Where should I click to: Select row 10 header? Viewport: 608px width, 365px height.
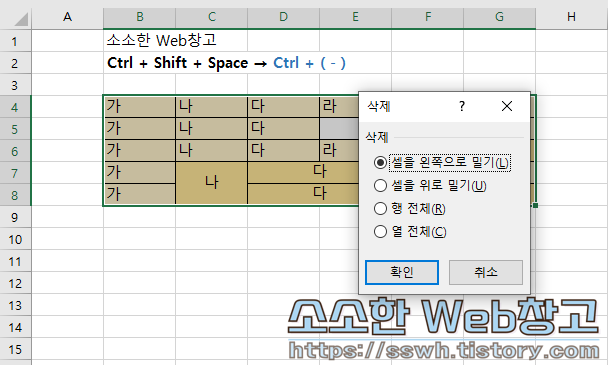tap(16, 239)
